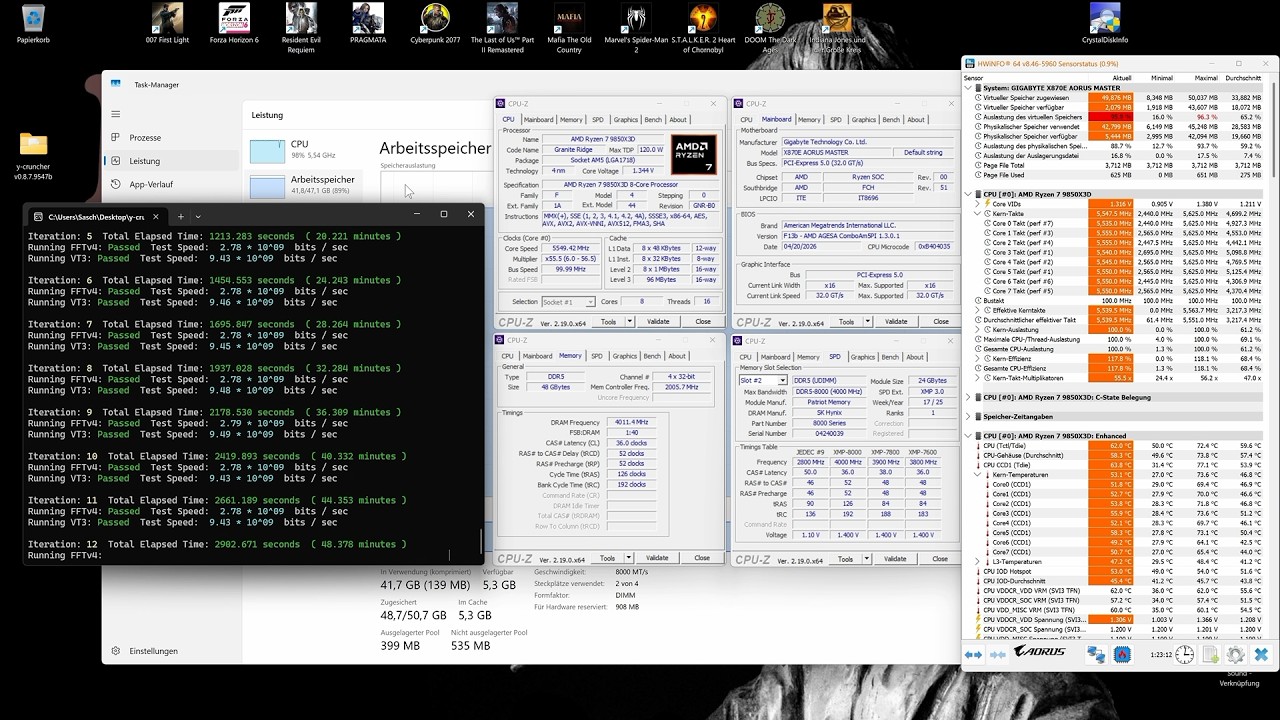Switch to CPU tab in SPD CPU-Z window
This screenshot has height=720, width=1280.
[x=745, y=357]
